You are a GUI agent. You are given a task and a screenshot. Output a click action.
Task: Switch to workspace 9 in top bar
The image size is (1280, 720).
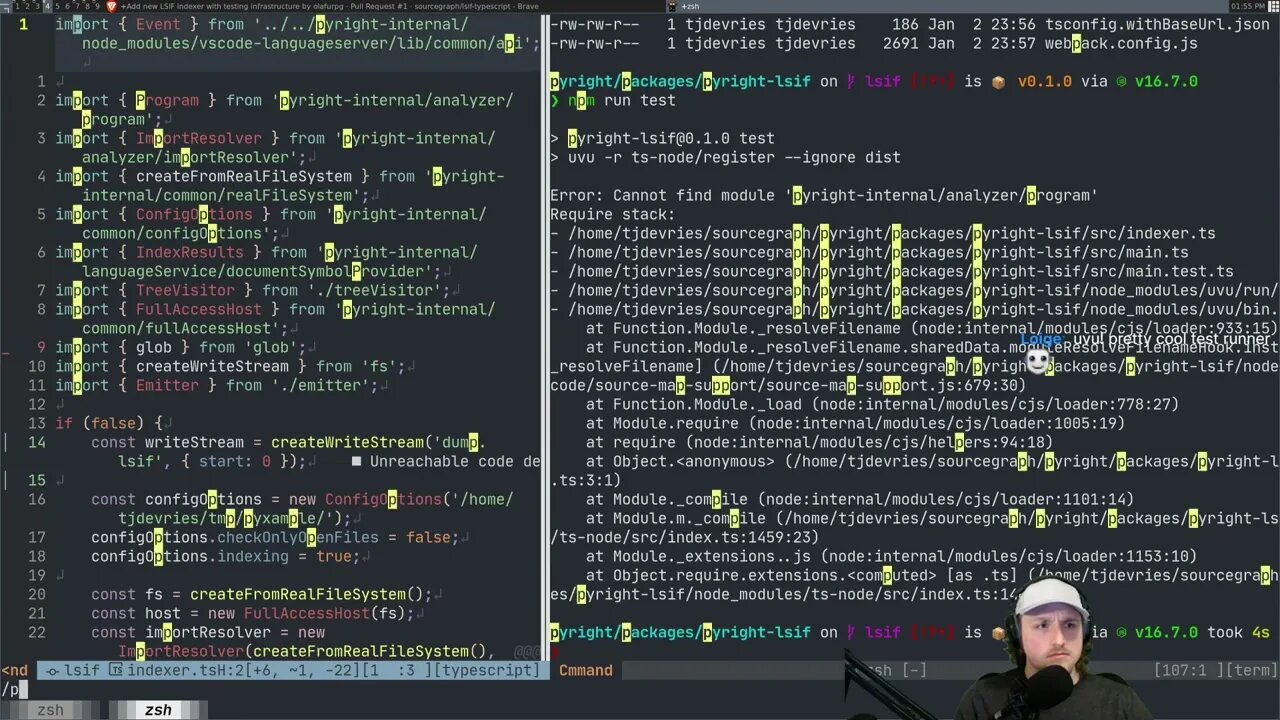pos(99,6)
